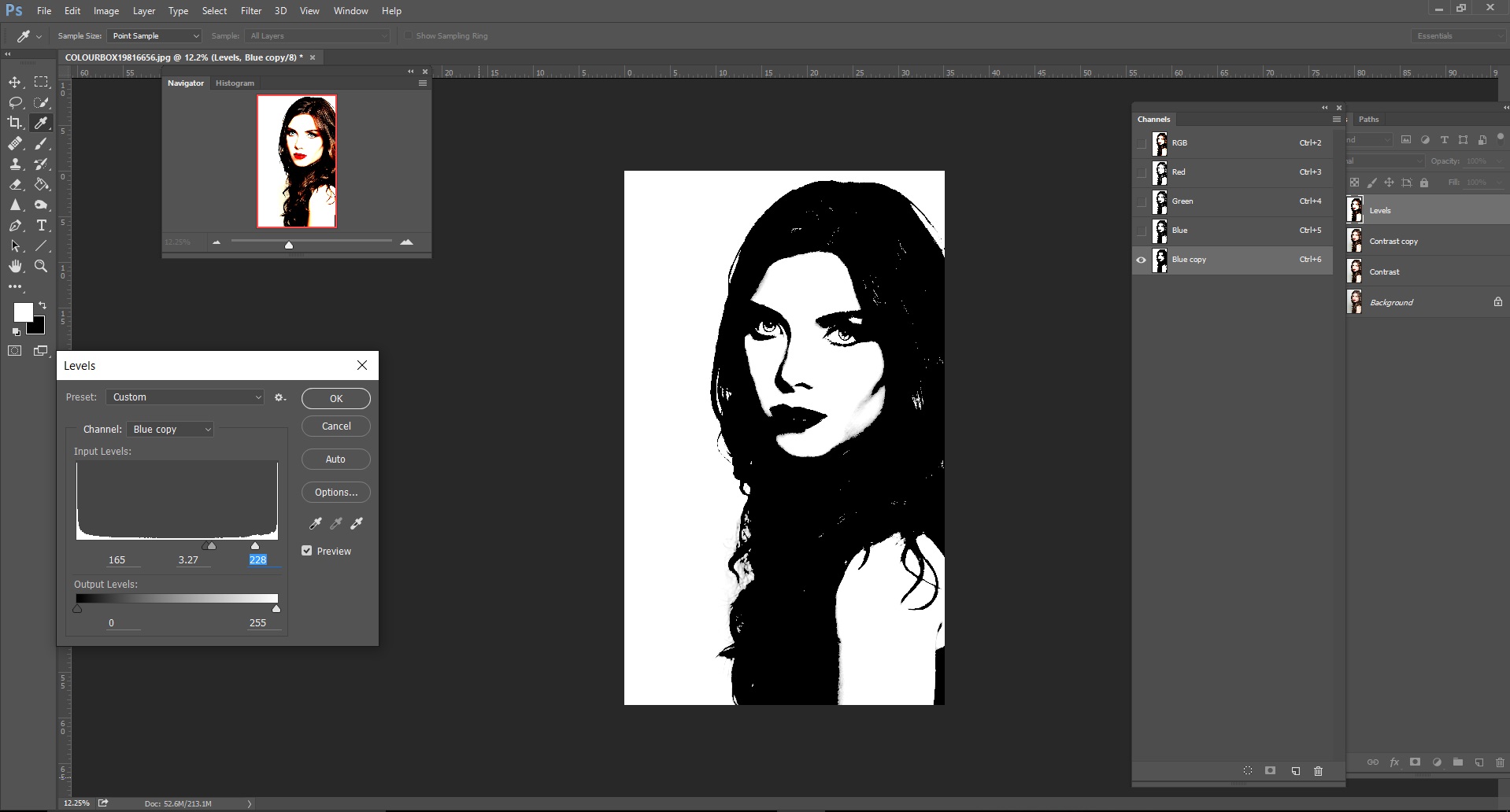Viewport: 1510px width, 812px height.
Task: Select the Zoom tool in toolbar
Action: 42,266
